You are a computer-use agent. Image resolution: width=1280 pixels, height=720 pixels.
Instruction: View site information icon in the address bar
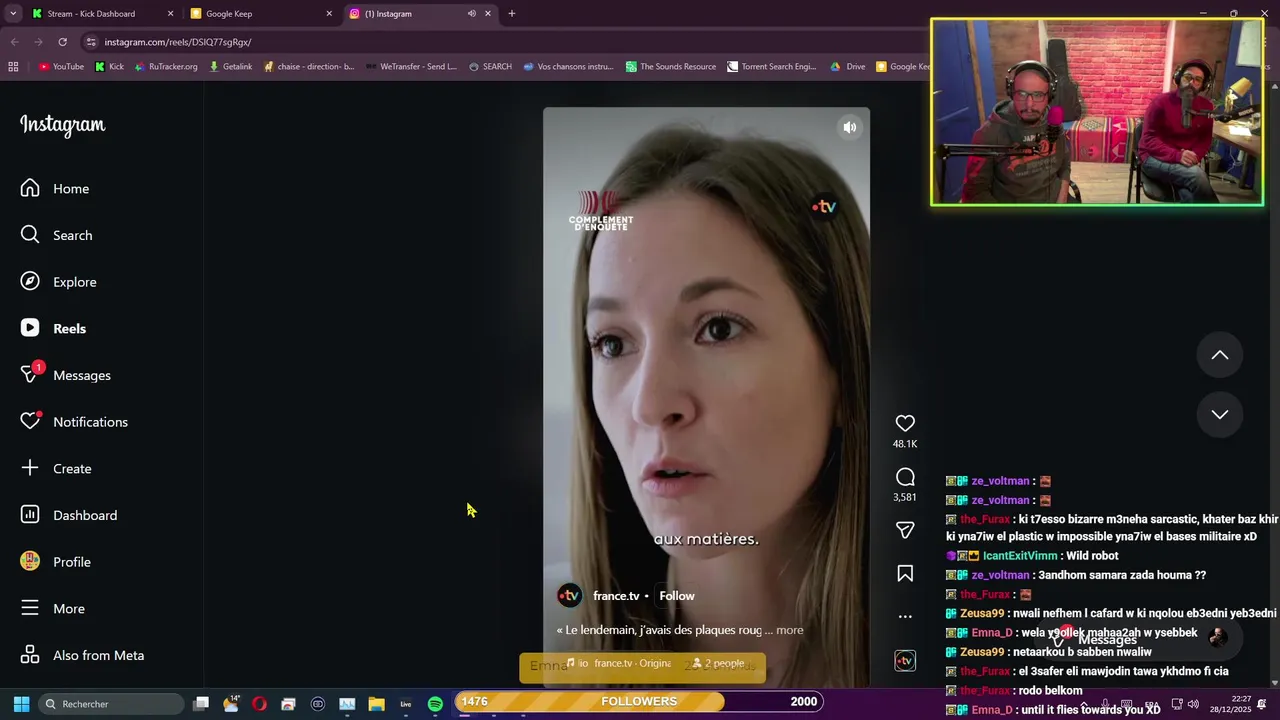(x=91, y=42)
